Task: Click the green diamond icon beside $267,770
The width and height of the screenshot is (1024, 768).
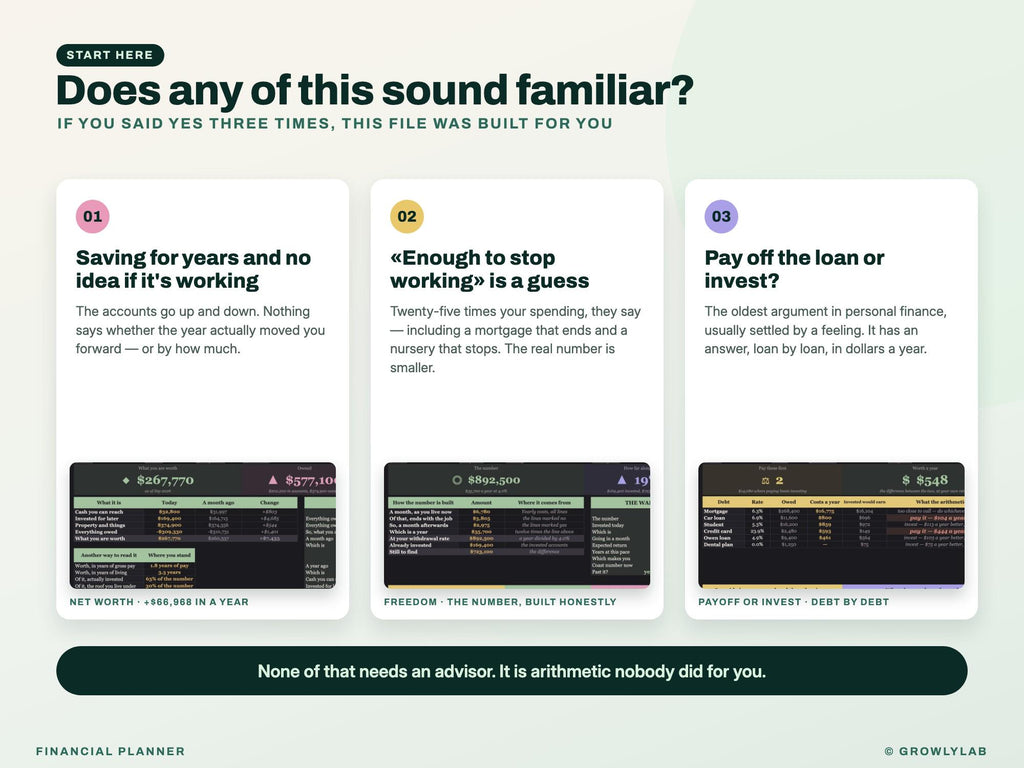Action: pyautogui.click(x=126, y=480)
